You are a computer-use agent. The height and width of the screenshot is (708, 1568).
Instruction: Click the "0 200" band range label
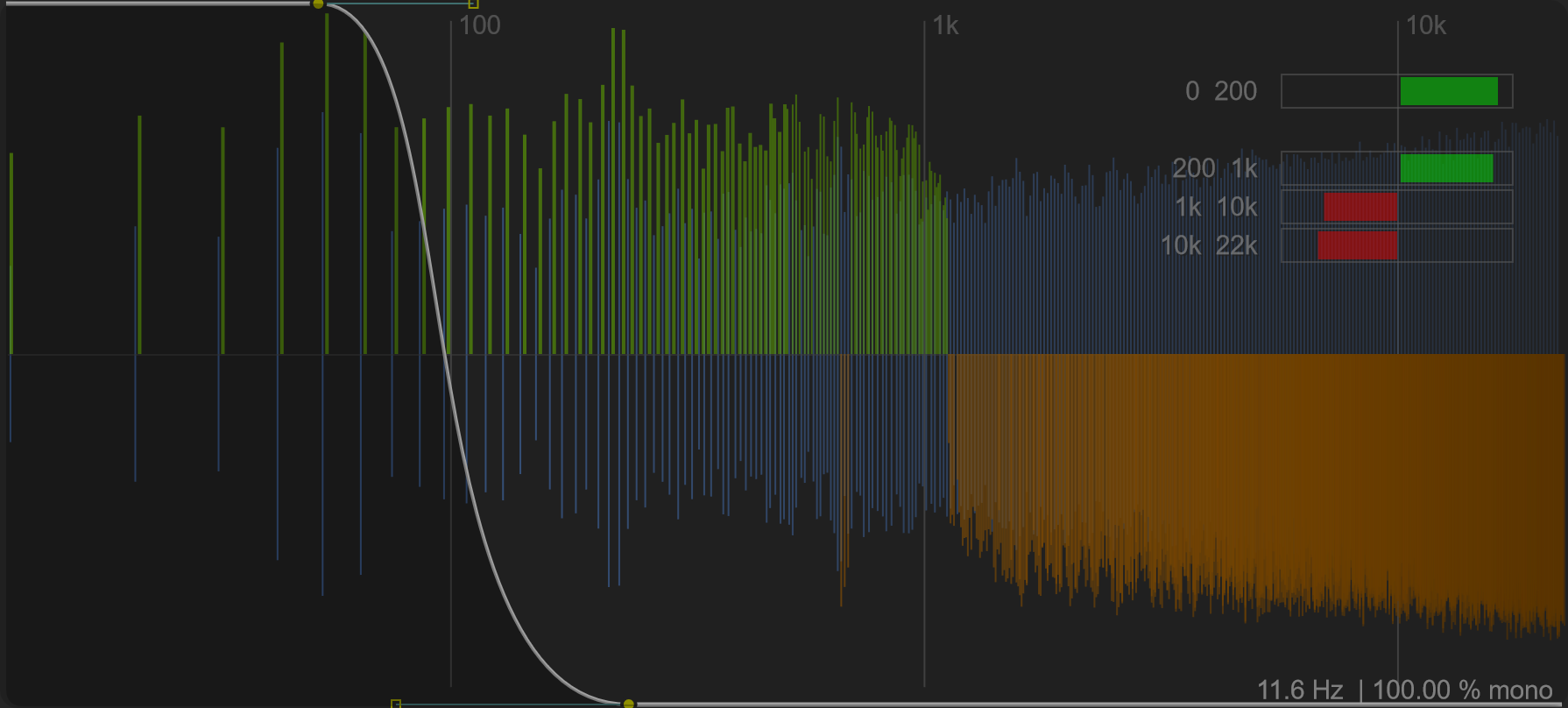[x=1221, y=91]
